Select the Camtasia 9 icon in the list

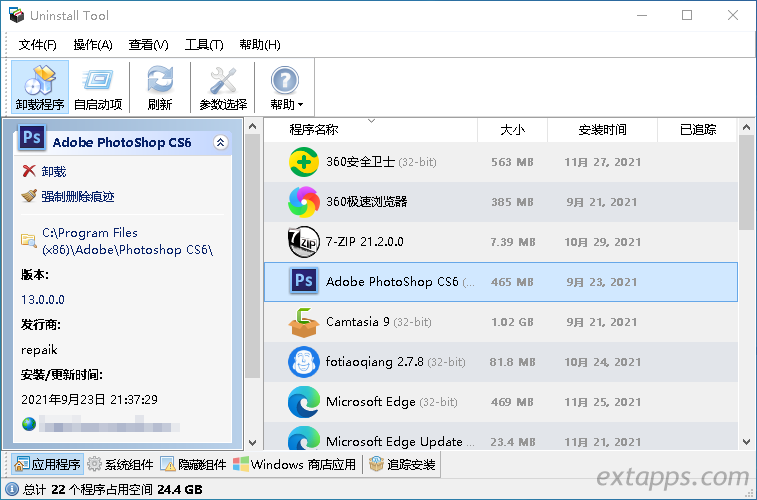click(304, 322)
